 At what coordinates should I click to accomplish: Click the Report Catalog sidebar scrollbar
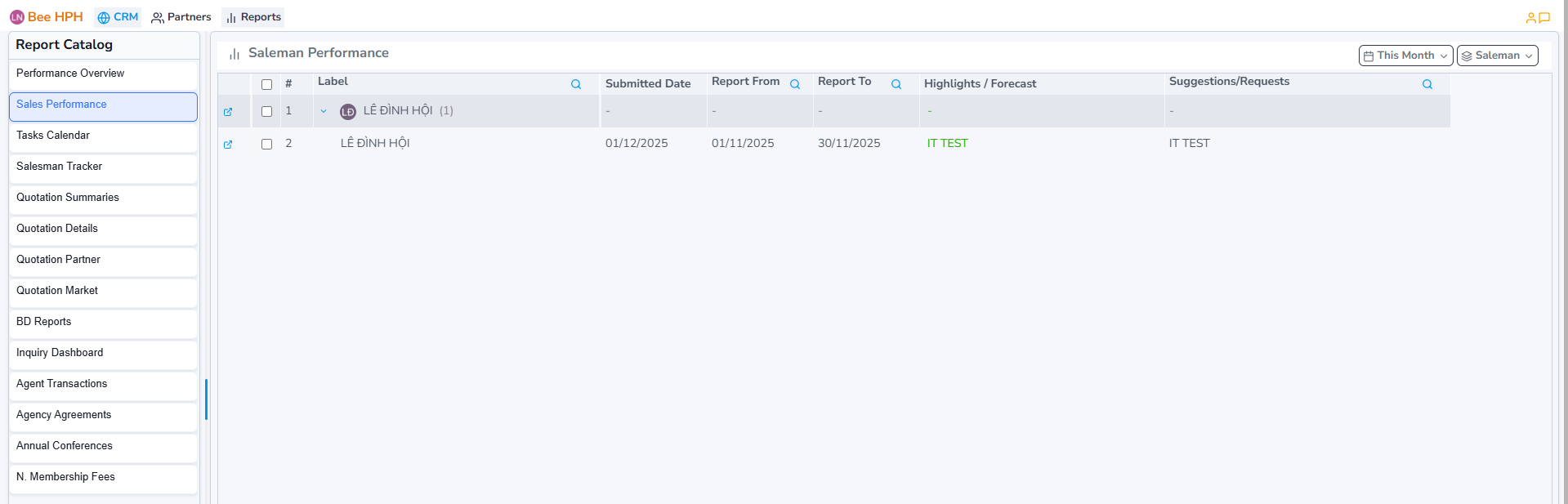[x=206, y=399]
